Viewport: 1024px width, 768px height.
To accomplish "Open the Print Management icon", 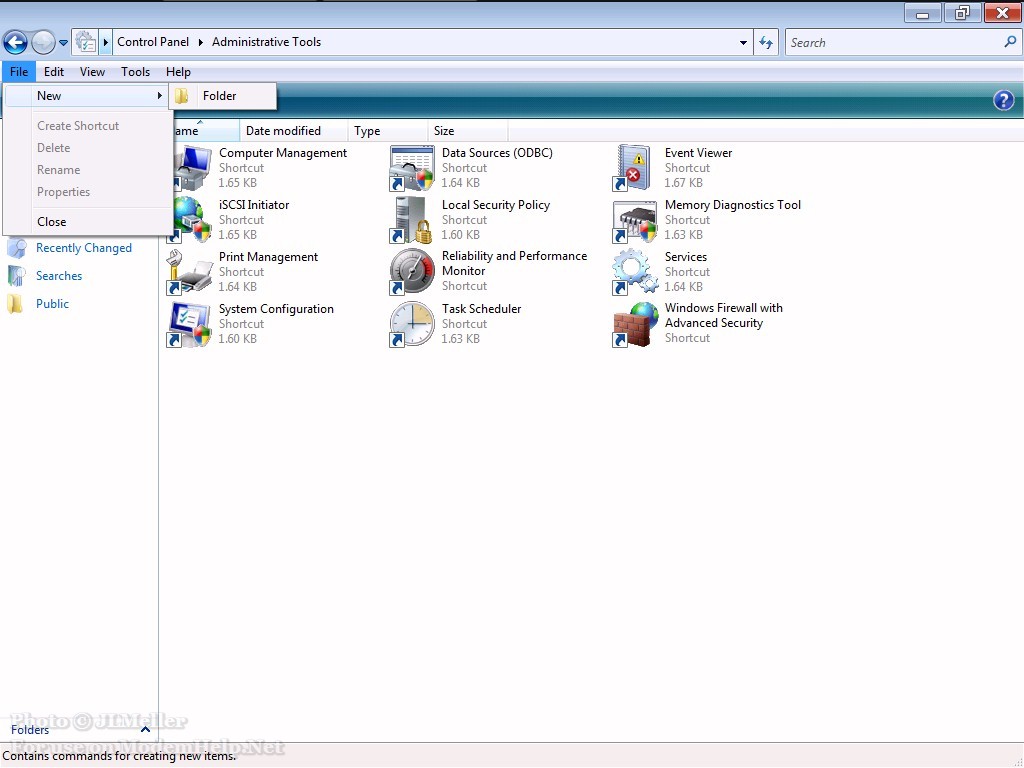I will click(189, 272).
